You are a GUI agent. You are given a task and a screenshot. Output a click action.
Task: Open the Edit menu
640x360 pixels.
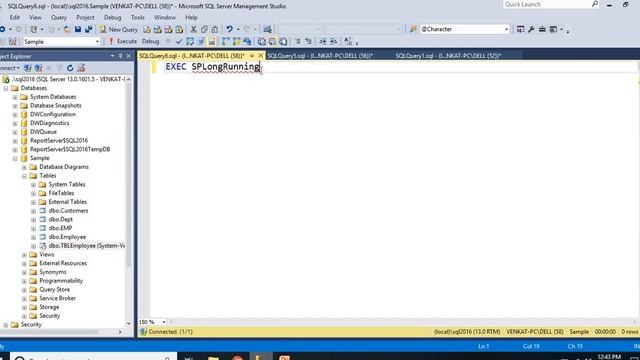[x=15, y=18]
